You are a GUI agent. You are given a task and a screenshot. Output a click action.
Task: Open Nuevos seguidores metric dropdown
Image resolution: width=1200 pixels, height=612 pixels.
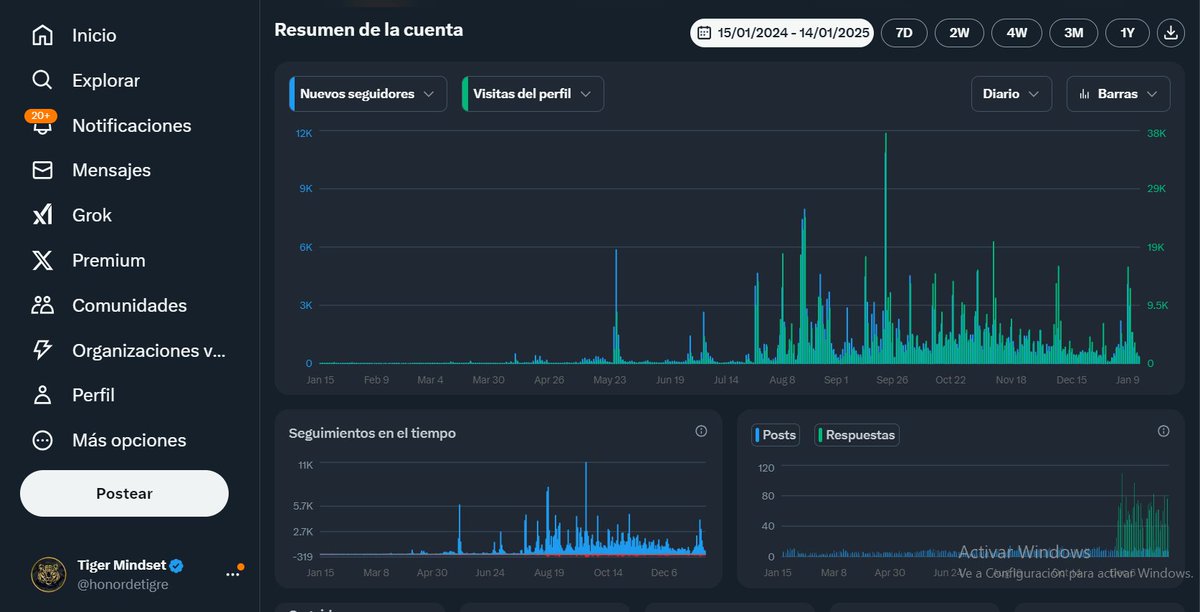(x=367, y=94)
